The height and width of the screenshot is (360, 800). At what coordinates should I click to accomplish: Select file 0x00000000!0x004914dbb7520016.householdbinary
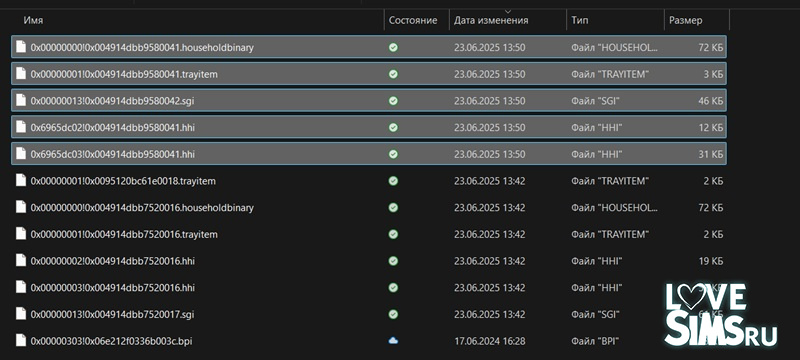[x=369, y=208]
